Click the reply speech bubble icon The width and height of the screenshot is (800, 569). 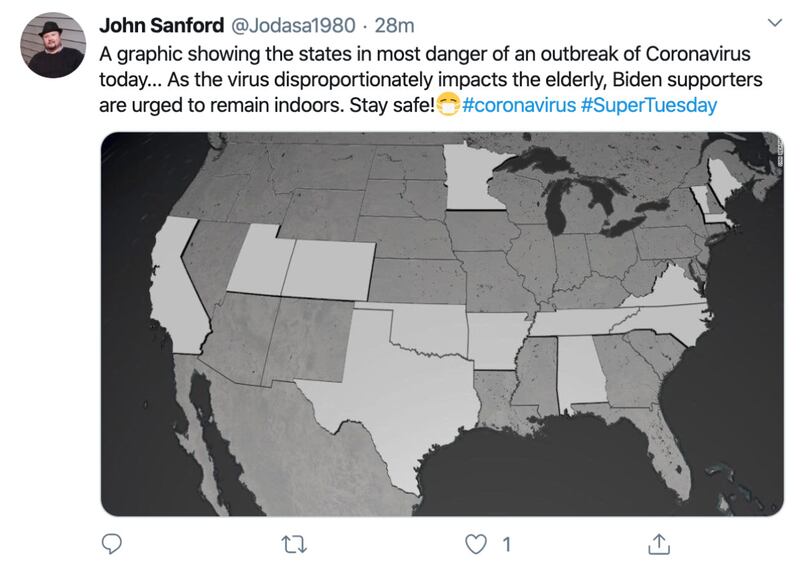coord(113,543)
